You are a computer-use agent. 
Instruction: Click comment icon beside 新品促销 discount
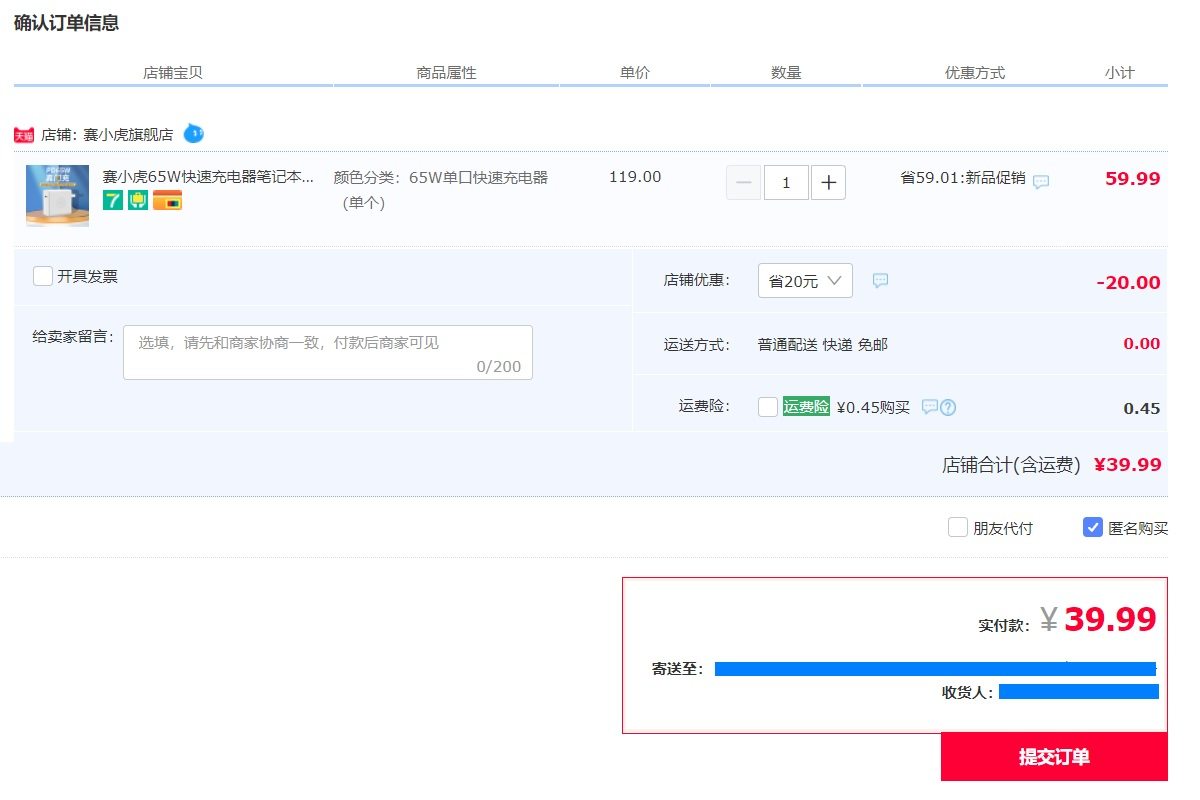(x=1041, y=182)
